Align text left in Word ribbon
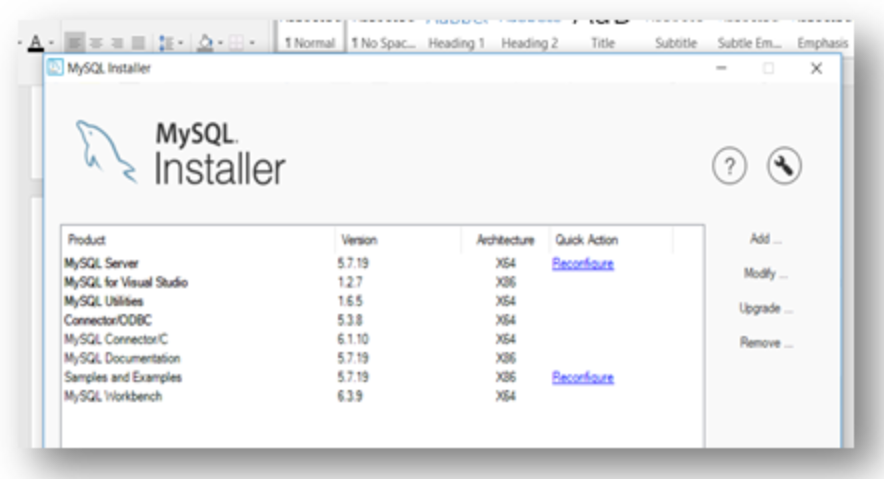Screen dimensions: 884x479 (74, 43)
